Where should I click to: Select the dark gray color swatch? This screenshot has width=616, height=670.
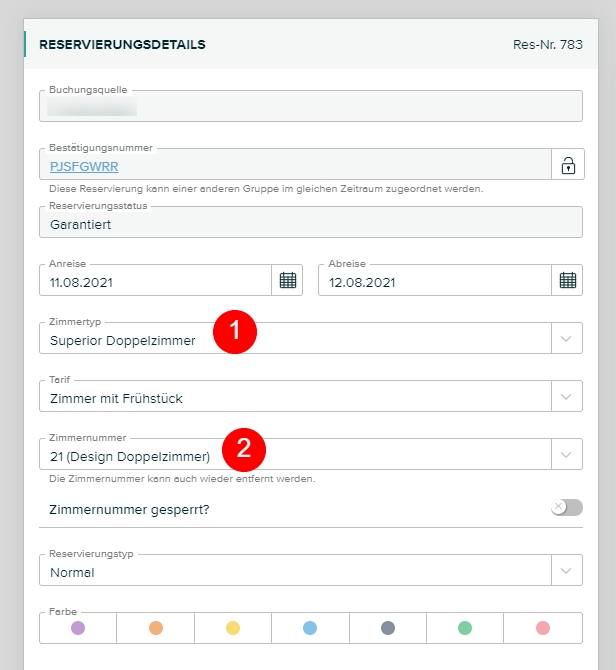tap(388, 628)
